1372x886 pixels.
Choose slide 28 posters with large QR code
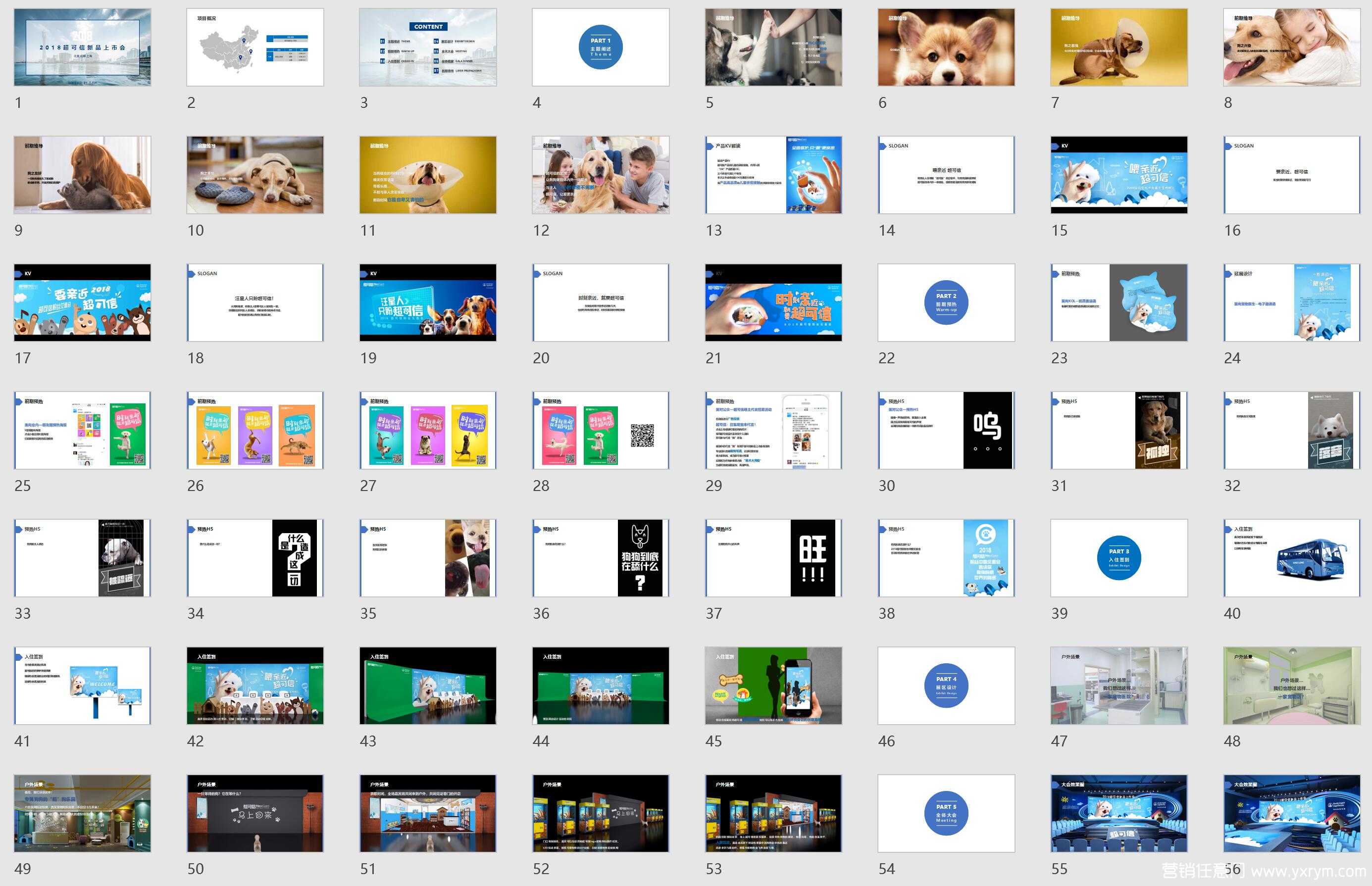pyautogui.click(x=601, y=430)
